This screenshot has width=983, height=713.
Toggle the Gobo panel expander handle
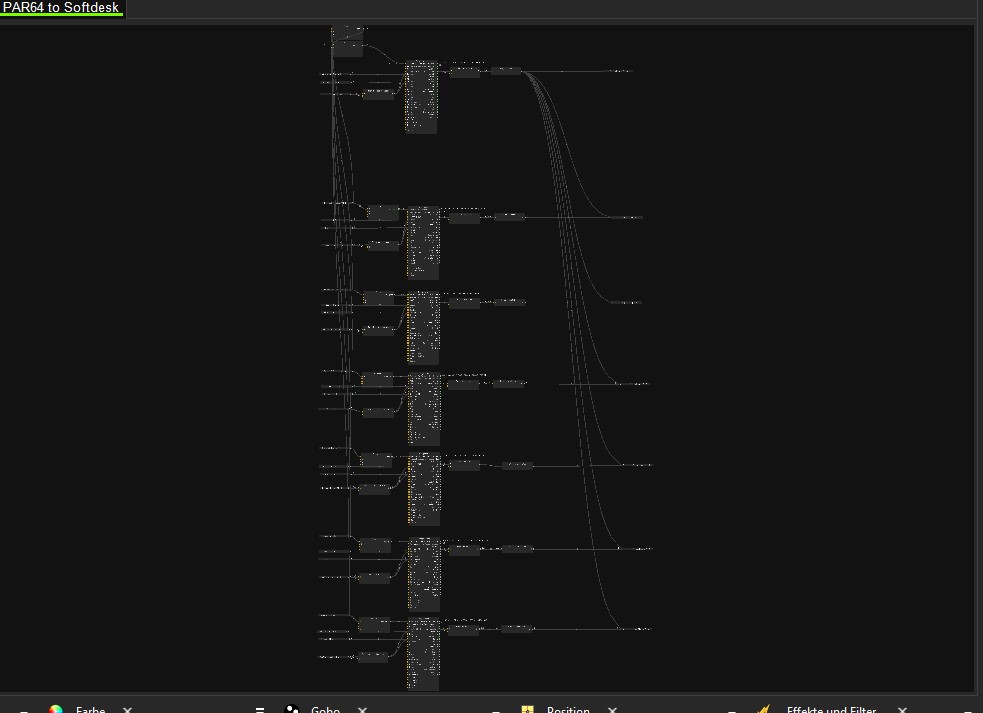pyautogui.click(x=259, y=709)
